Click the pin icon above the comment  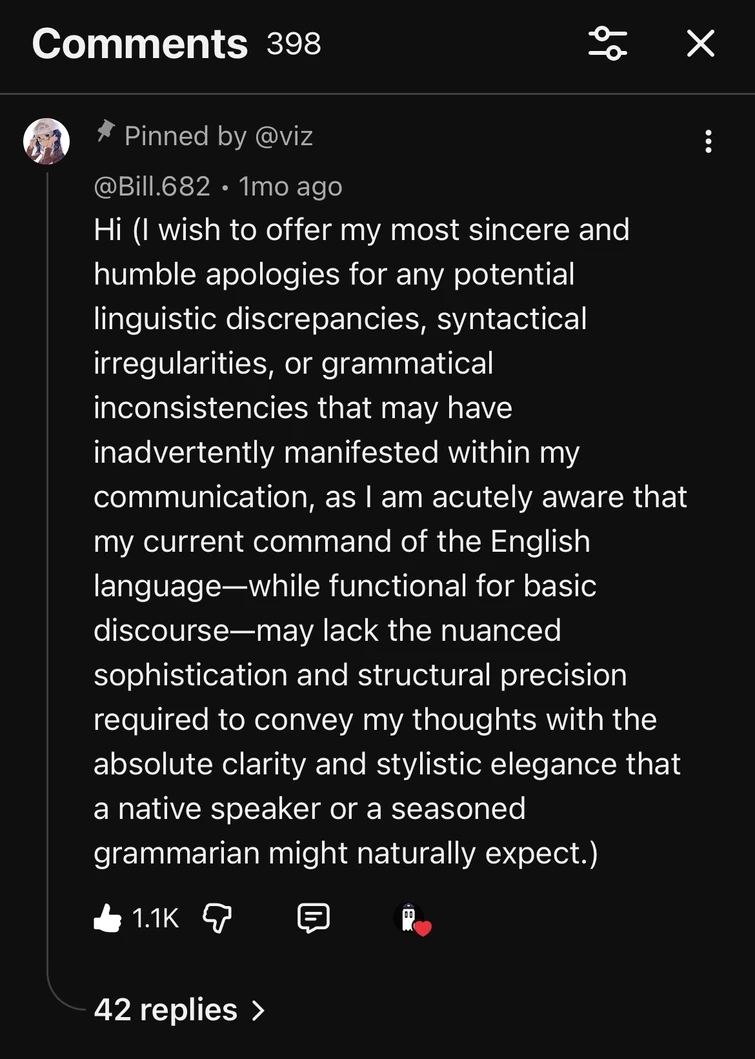(x=105, y=132)
